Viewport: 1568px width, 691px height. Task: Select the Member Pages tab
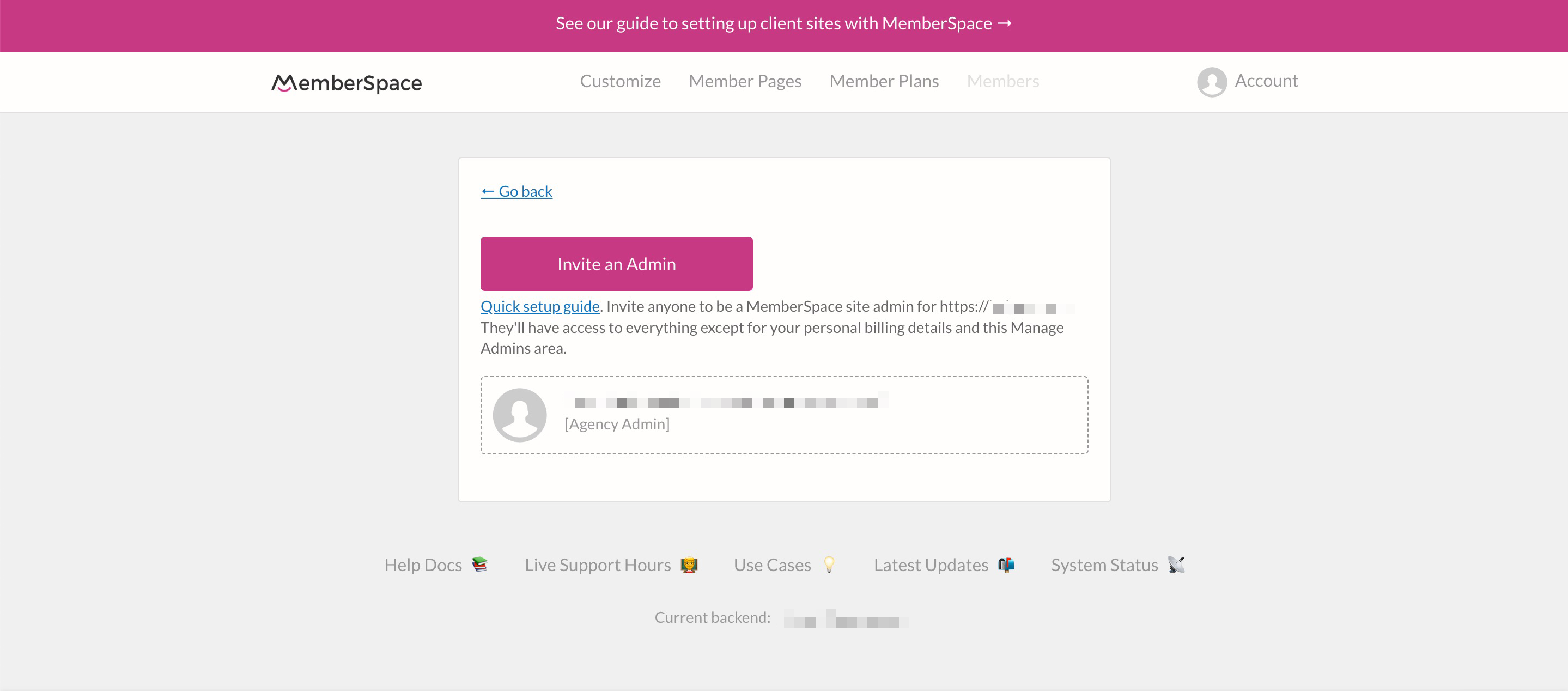[745, 81]
